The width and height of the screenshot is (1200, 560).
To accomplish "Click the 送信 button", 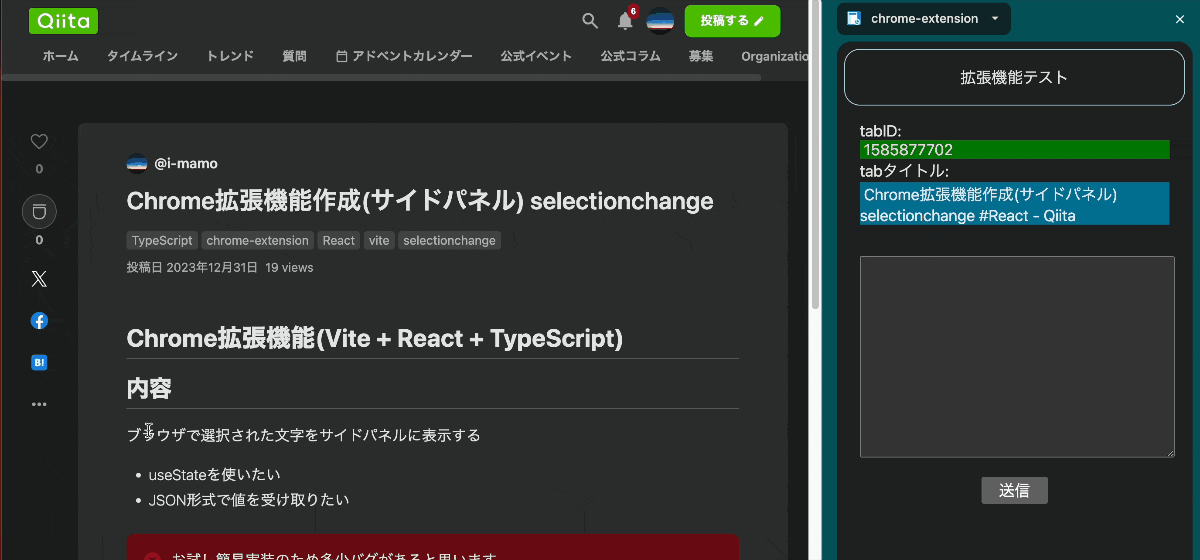I will coord(1014,491).
